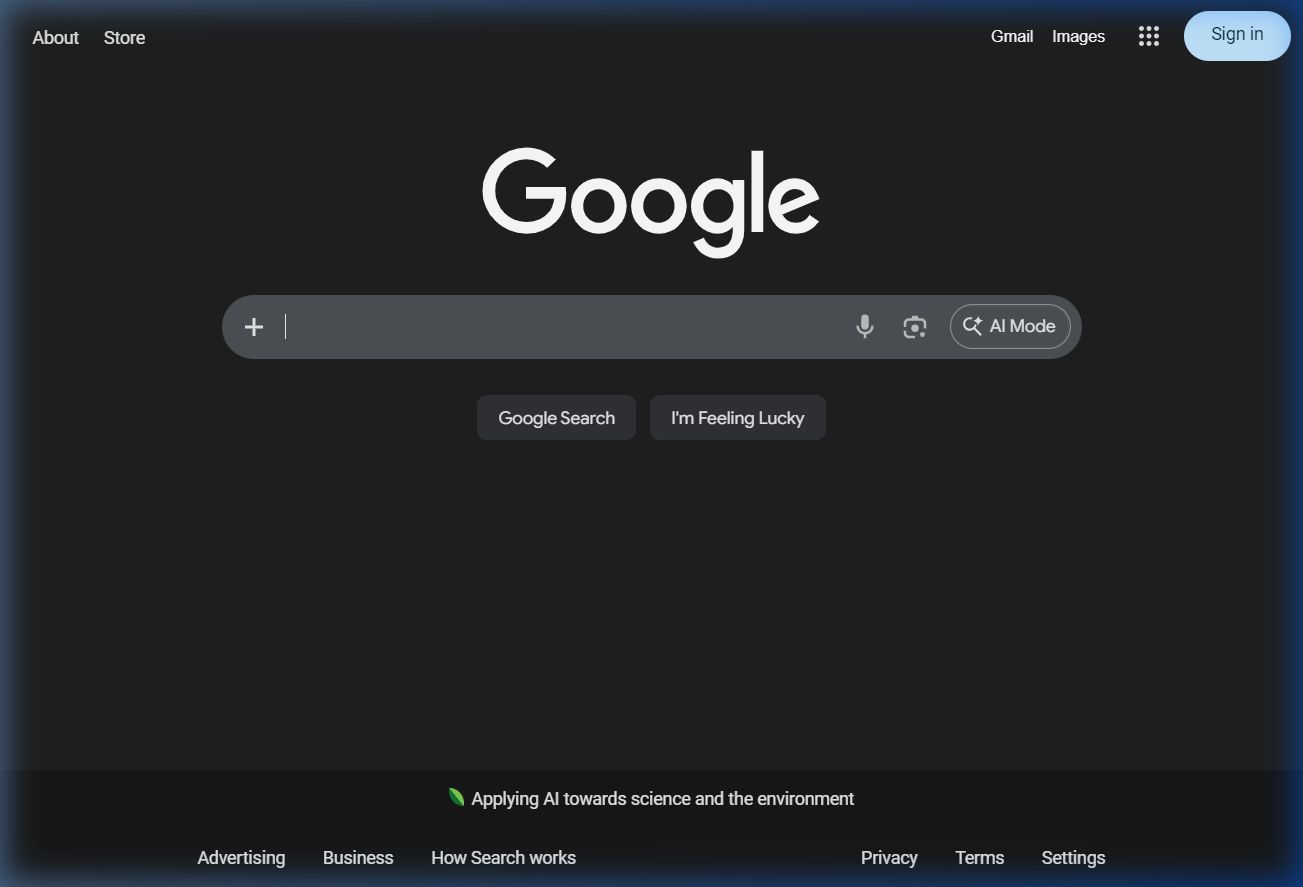
Task: Click the microphone voice search icon
Action: pyautogui.click(x=864, y=327)
